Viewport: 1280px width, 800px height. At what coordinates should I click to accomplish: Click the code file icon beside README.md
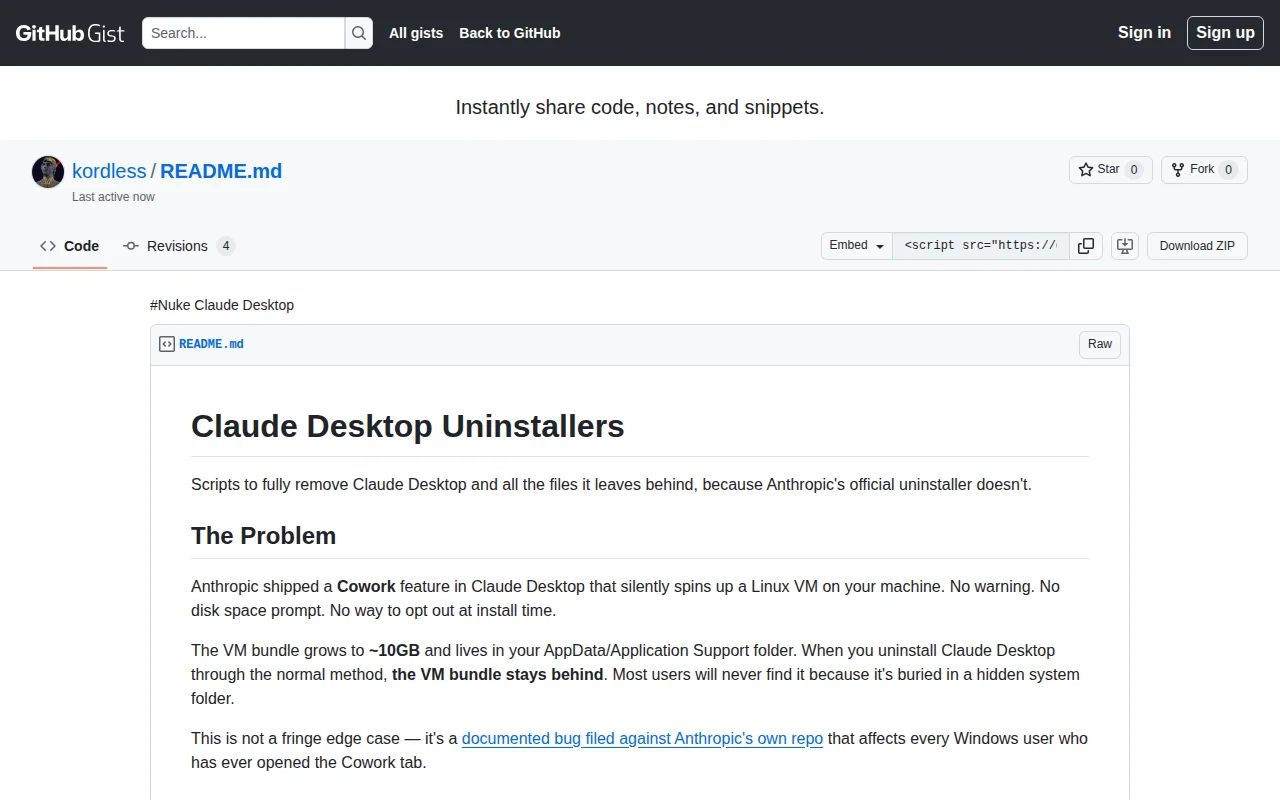tap(167, 344)
